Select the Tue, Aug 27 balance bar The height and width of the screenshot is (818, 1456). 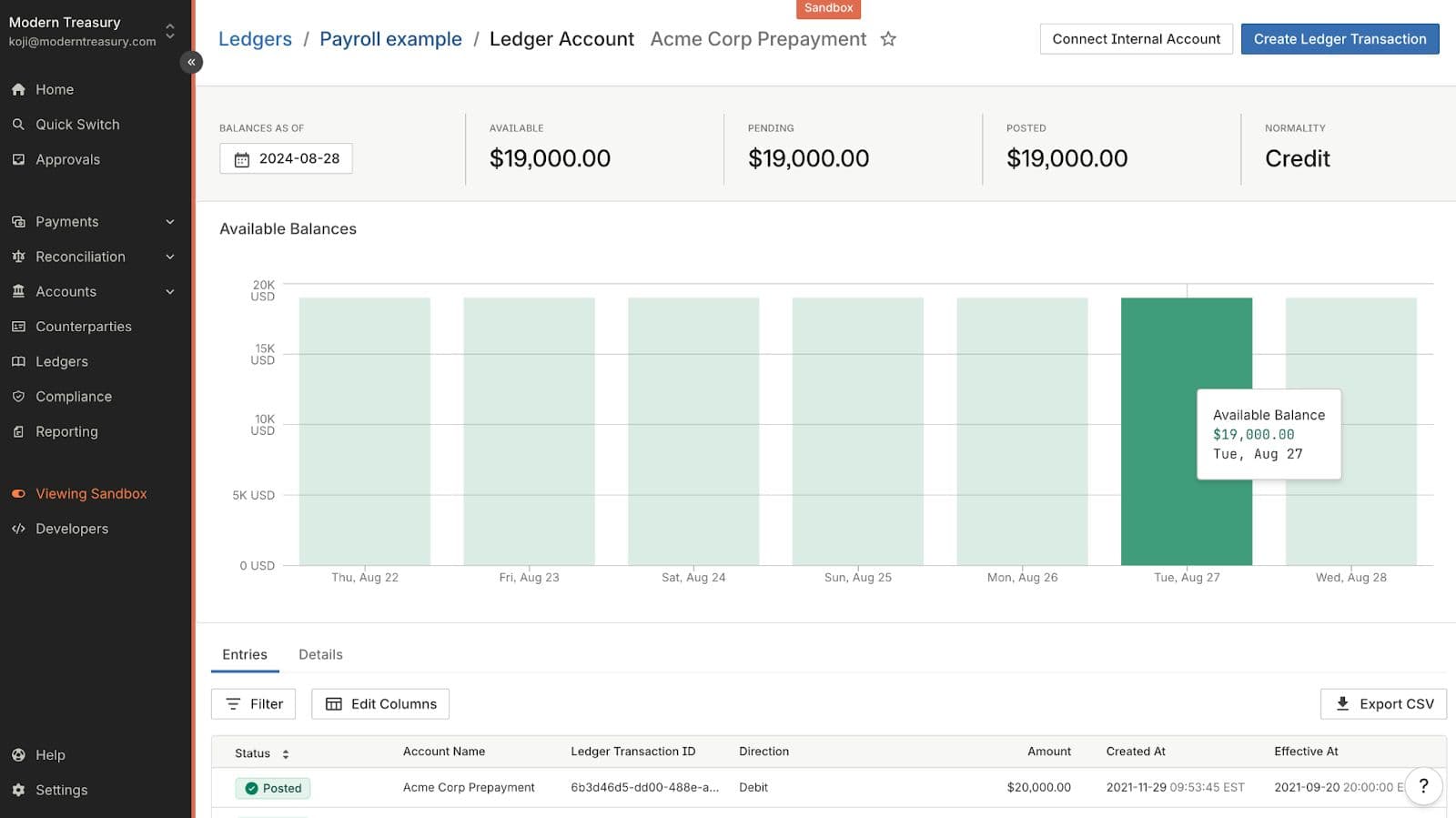[1186, 346]
